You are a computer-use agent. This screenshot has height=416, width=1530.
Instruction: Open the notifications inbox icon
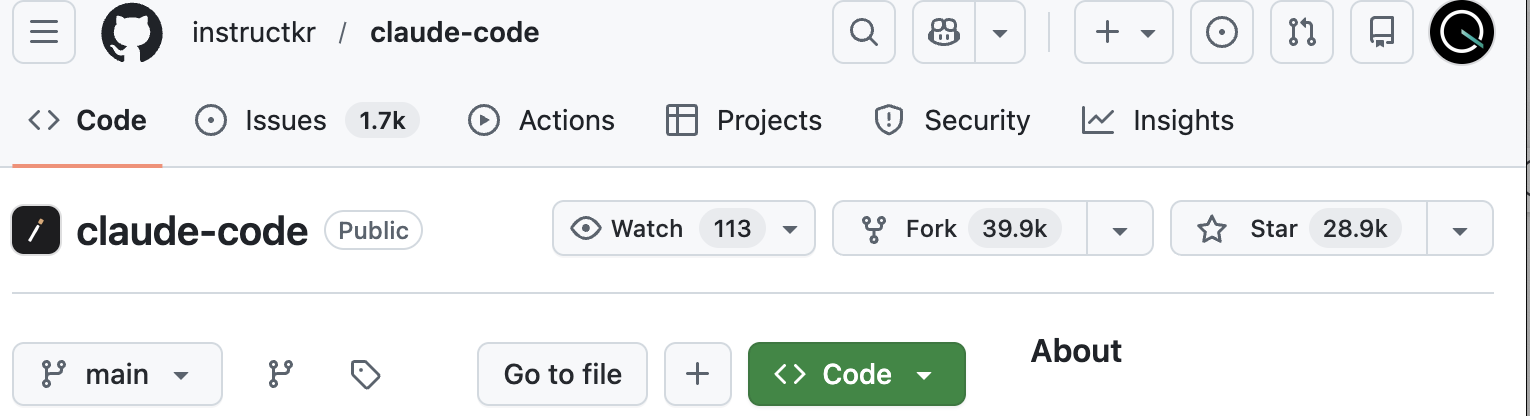(x=1382, y=32)
